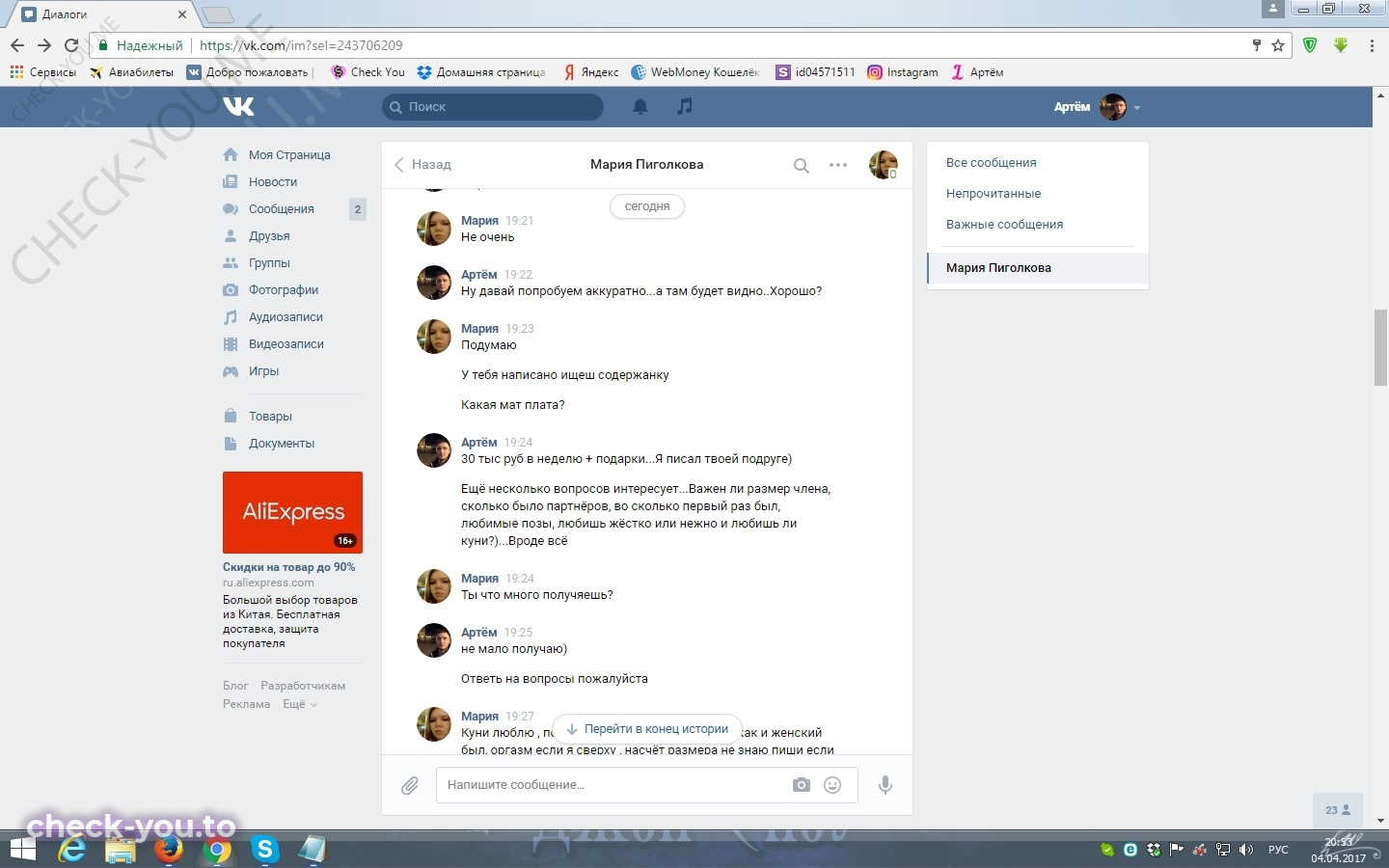Open Firefox from taskbar

coord(169,850)
